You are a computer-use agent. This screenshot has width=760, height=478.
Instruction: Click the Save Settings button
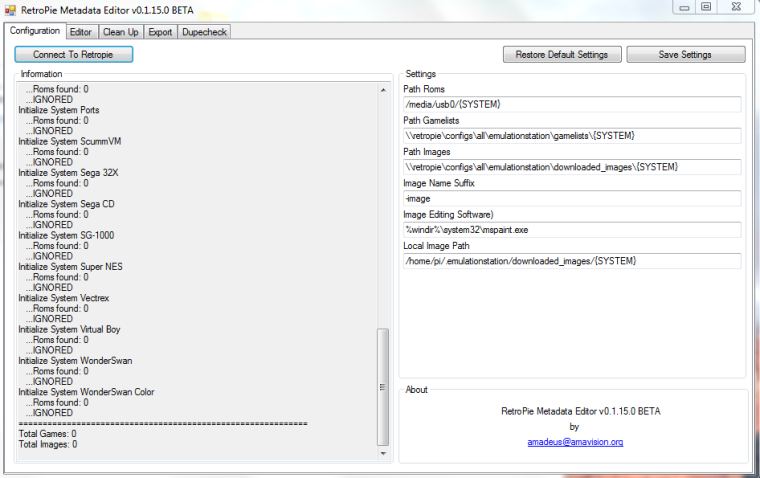[x=685, y=54]
